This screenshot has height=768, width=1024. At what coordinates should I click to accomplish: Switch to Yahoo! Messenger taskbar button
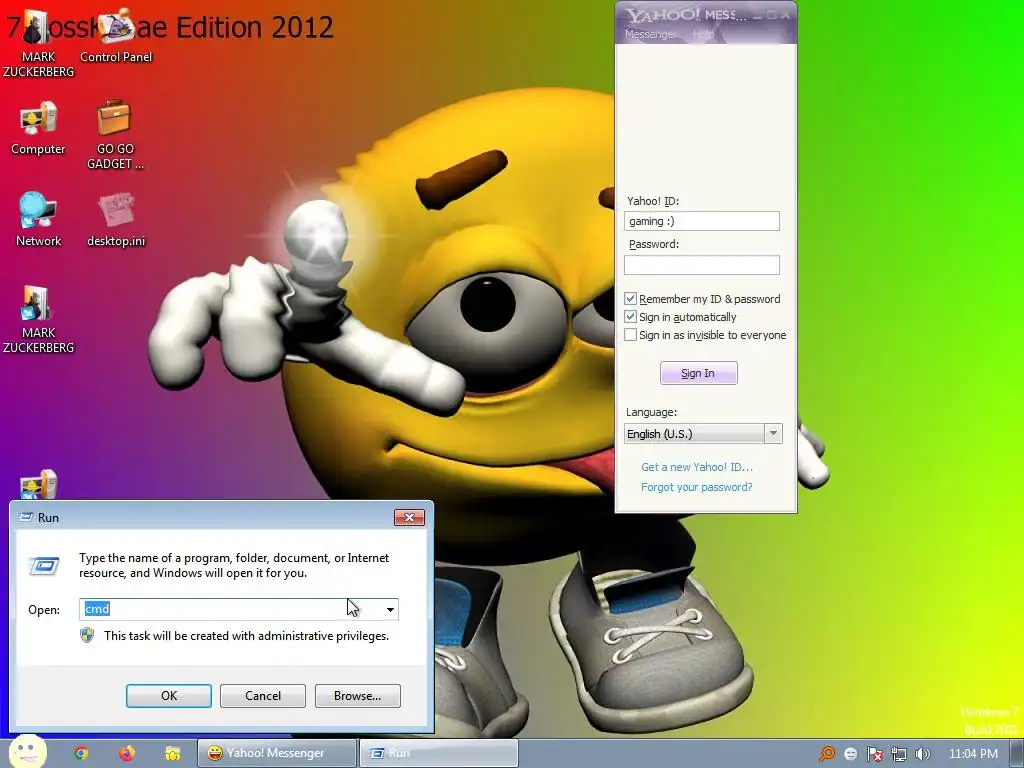(277, 753)
